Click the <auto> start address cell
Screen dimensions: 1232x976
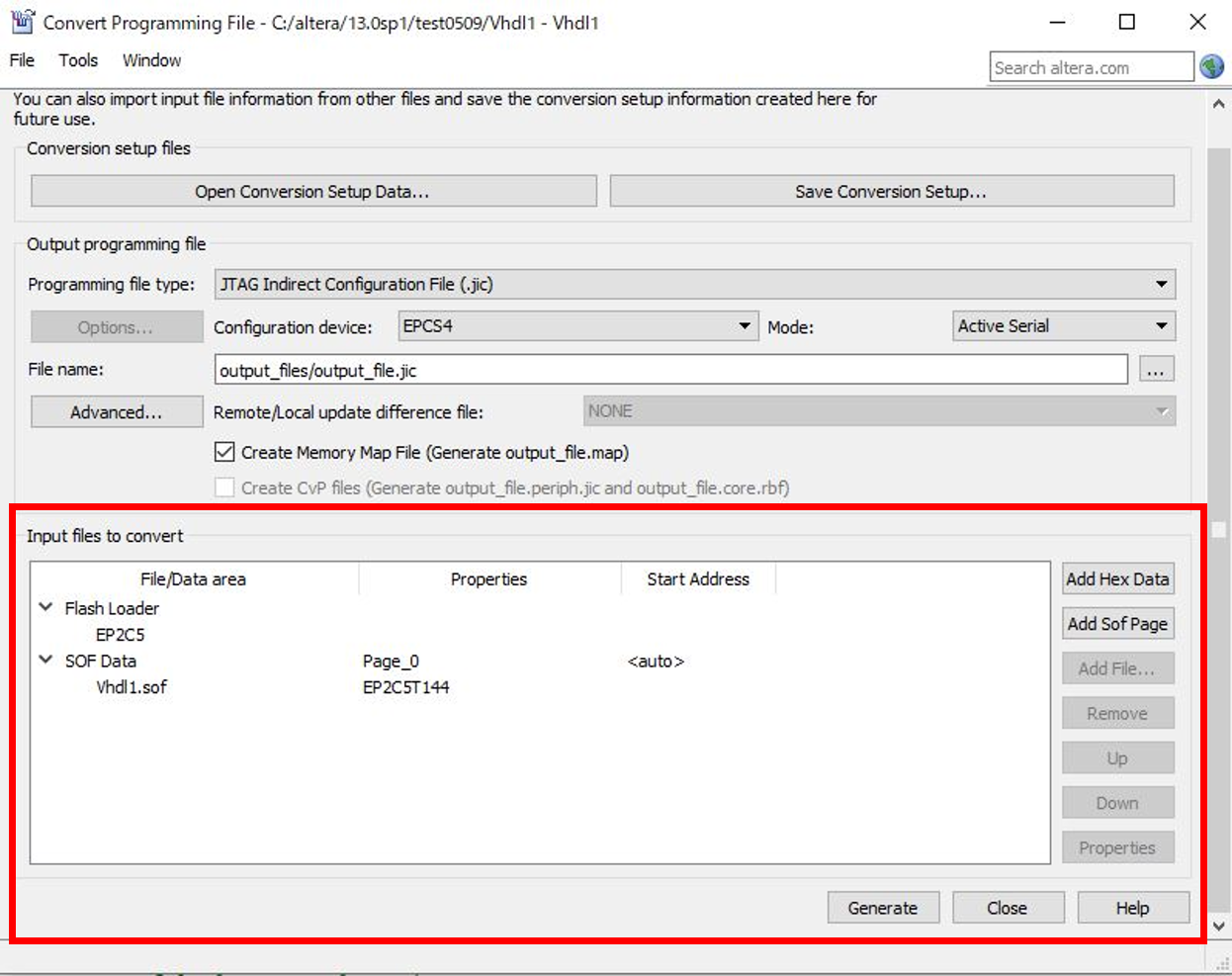(656, 661)
